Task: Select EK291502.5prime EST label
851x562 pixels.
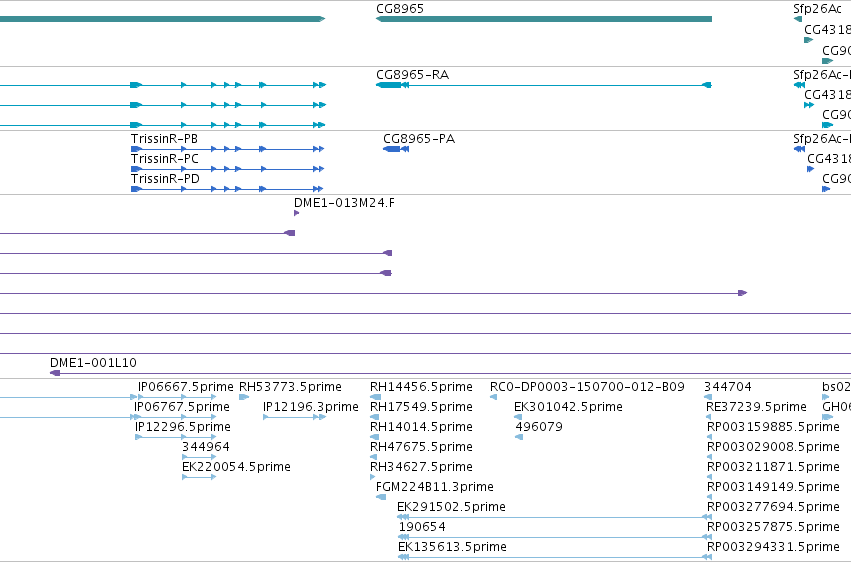Action: [452, 507]
